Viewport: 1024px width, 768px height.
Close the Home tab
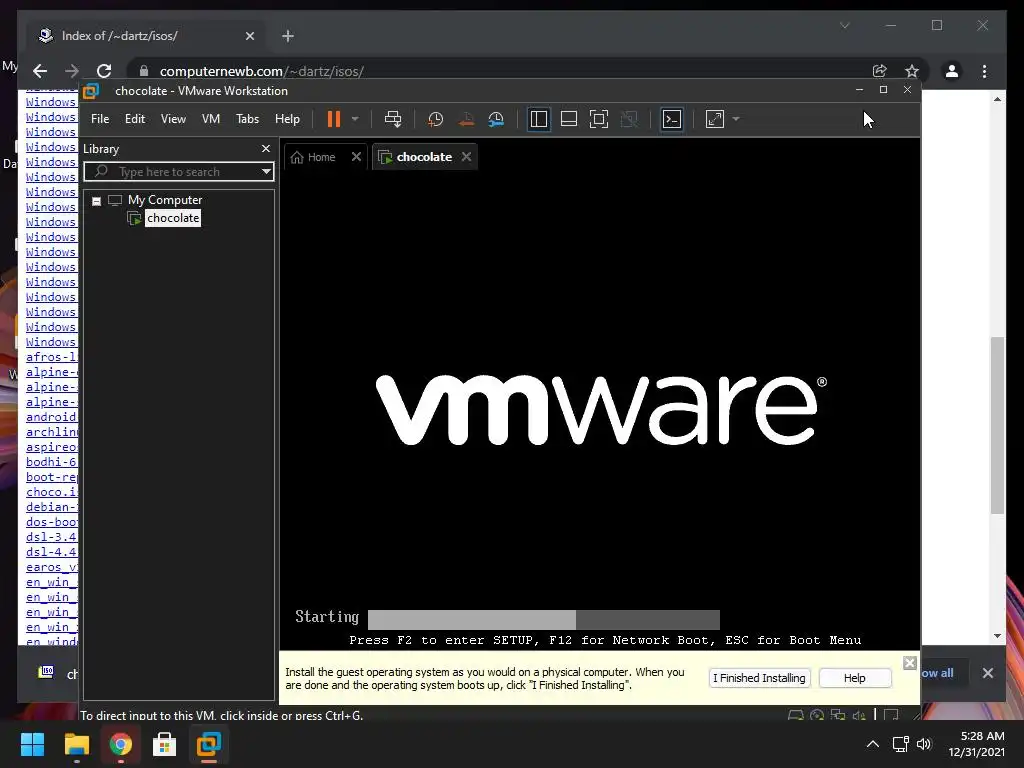356,157
